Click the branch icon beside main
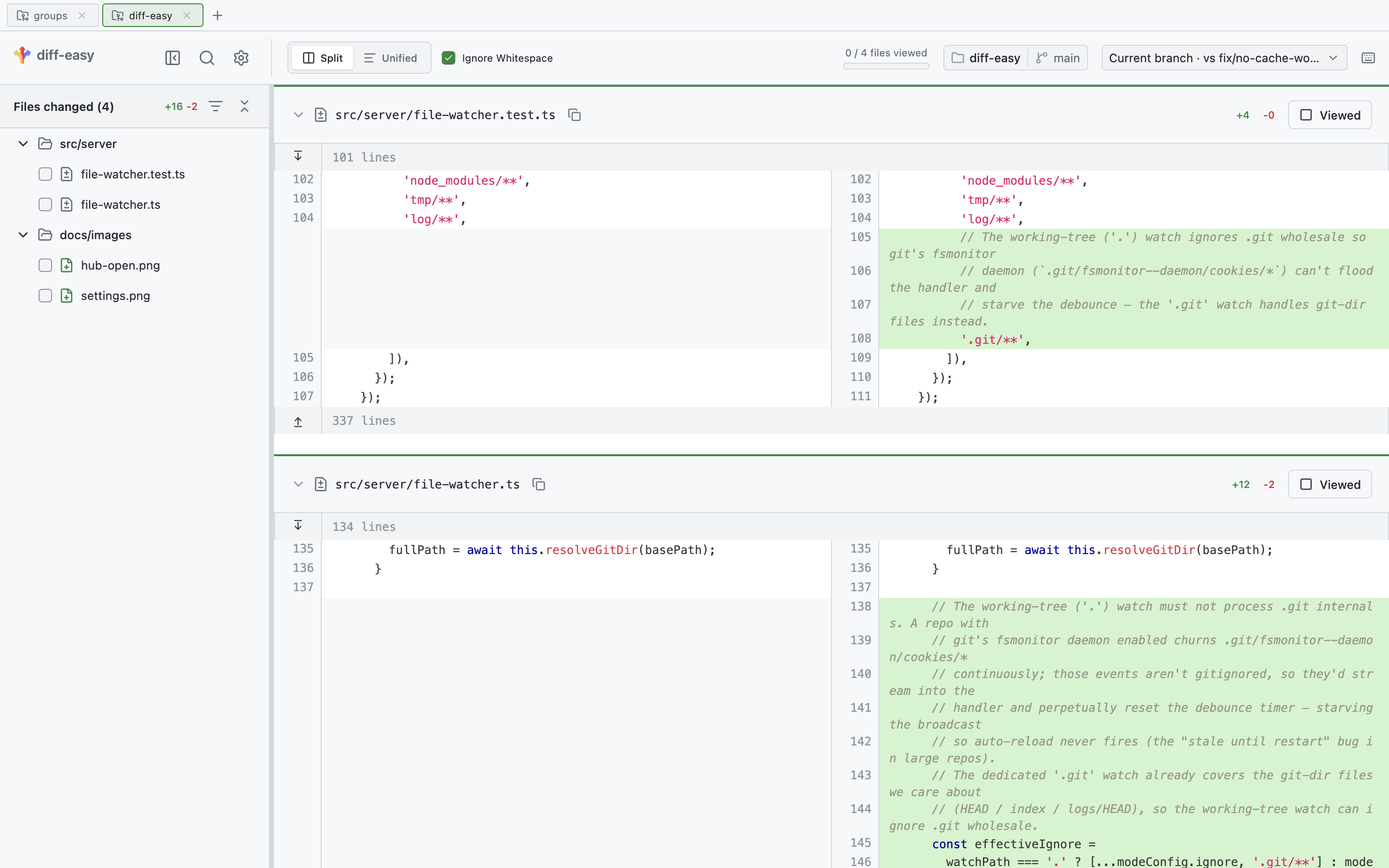Screen dimensions: 1389x868 (x=1042, y=58)
